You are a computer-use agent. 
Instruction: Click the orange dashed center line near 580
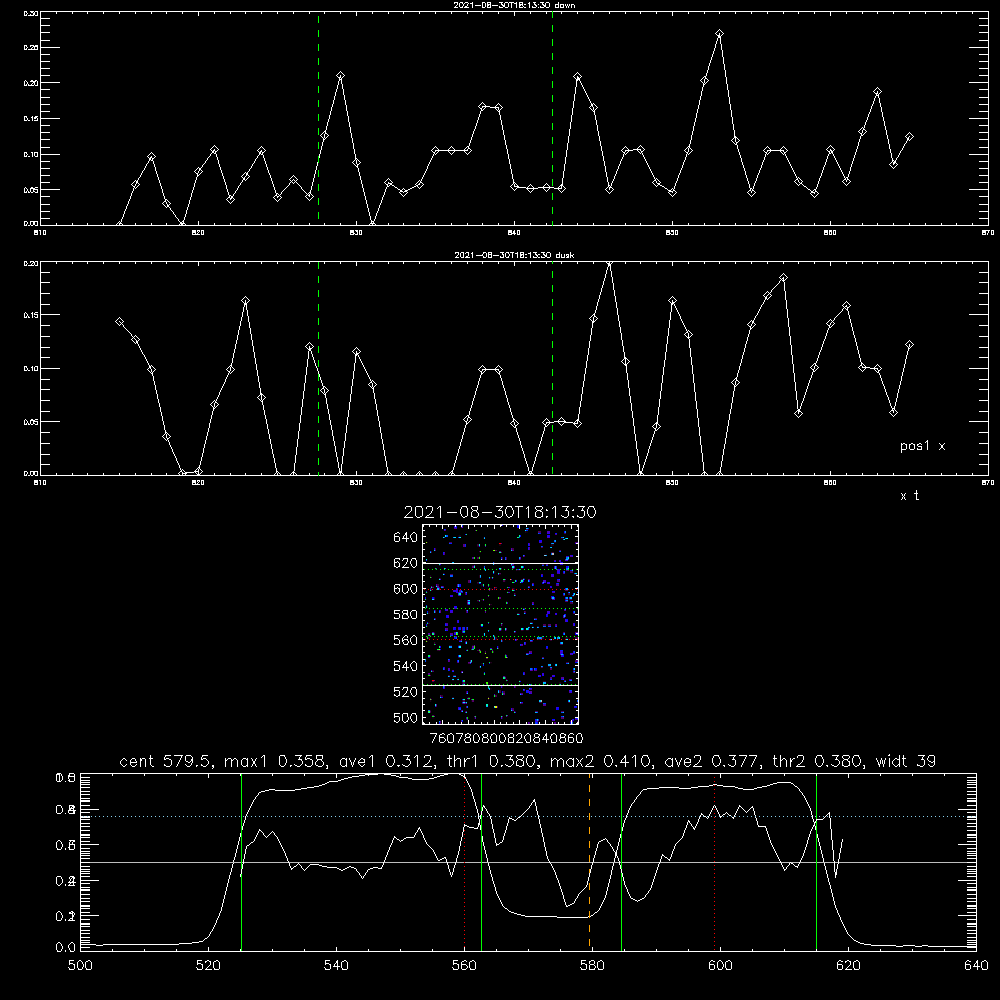click(x=589, y=861)
